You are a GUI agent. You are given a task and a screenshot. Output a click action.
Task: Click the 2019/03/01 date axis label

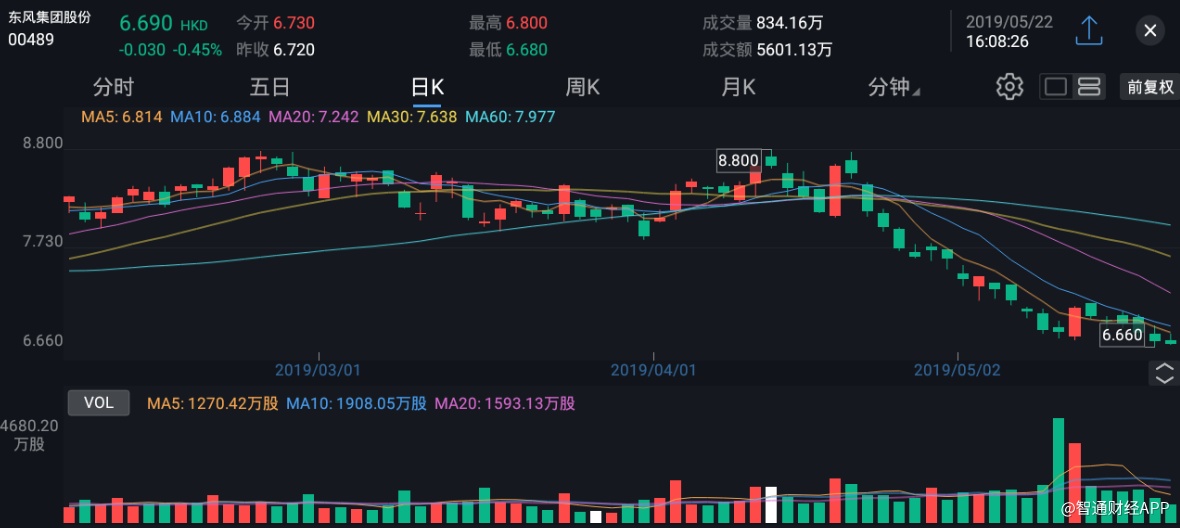pyautogui.click(x=318, y=369)
